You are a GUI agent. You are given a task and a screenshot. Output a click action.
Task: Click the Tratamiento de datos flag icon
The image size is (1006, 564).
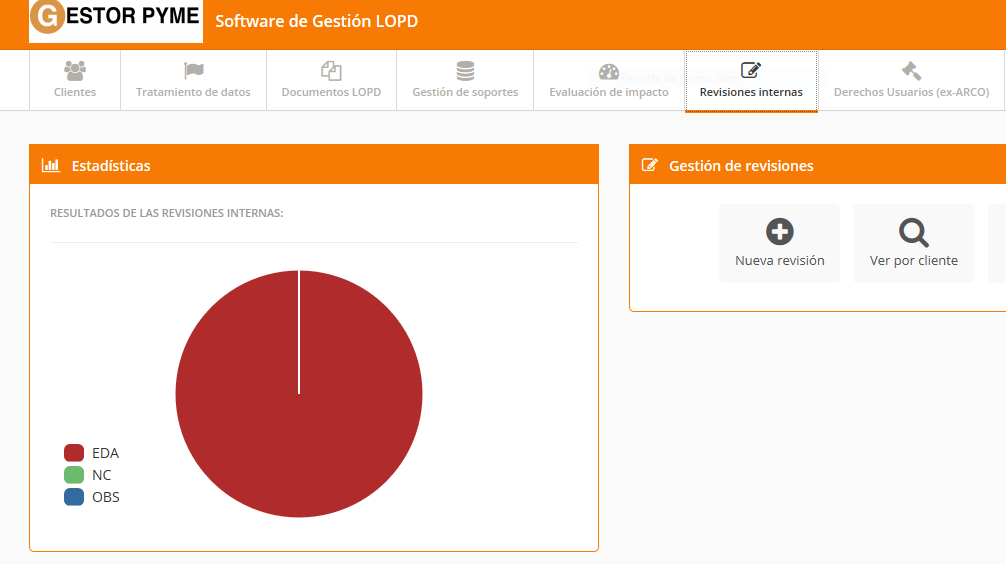pyautogui.click(x=193, y=70)
